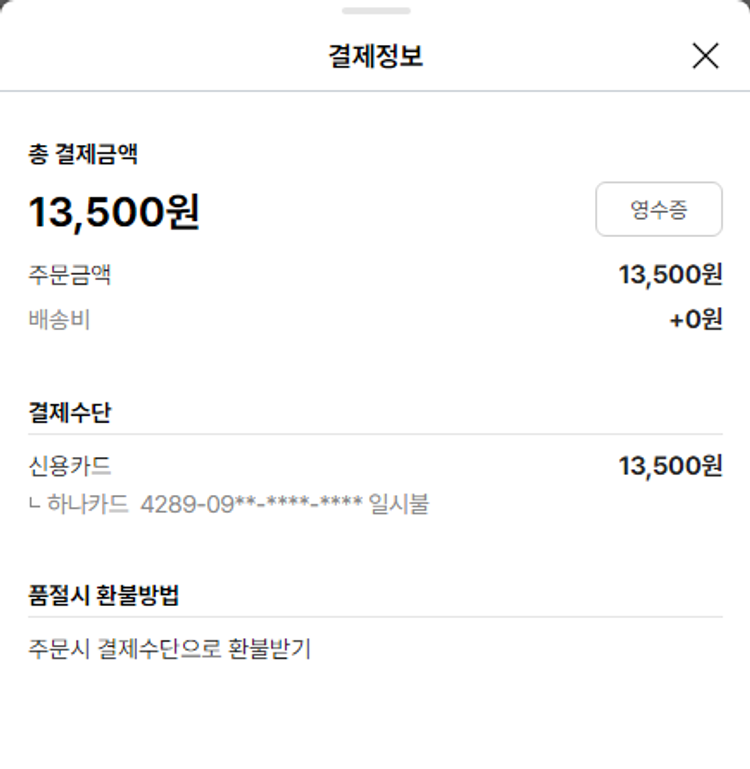The image size is (750, 769).
Task: Close the 결제정보 payment info sheet
Action: coord(705,56)
